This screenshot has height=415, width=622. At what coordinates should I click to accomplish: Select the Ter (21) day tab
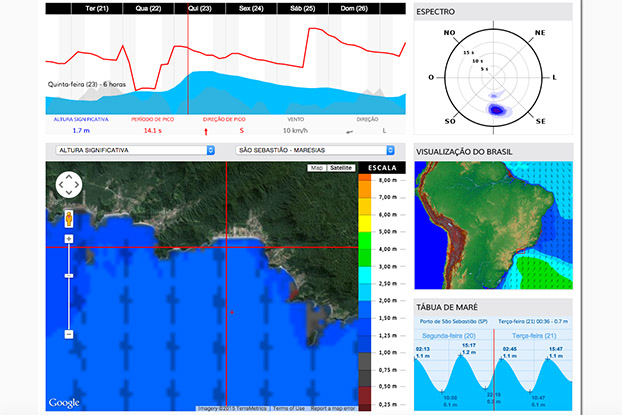97,8
